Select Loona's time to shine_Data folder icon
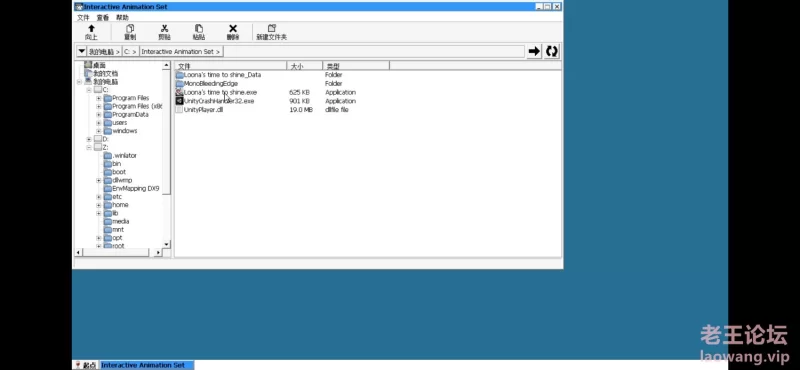This screenshot has width=800, height=370. 179,75
